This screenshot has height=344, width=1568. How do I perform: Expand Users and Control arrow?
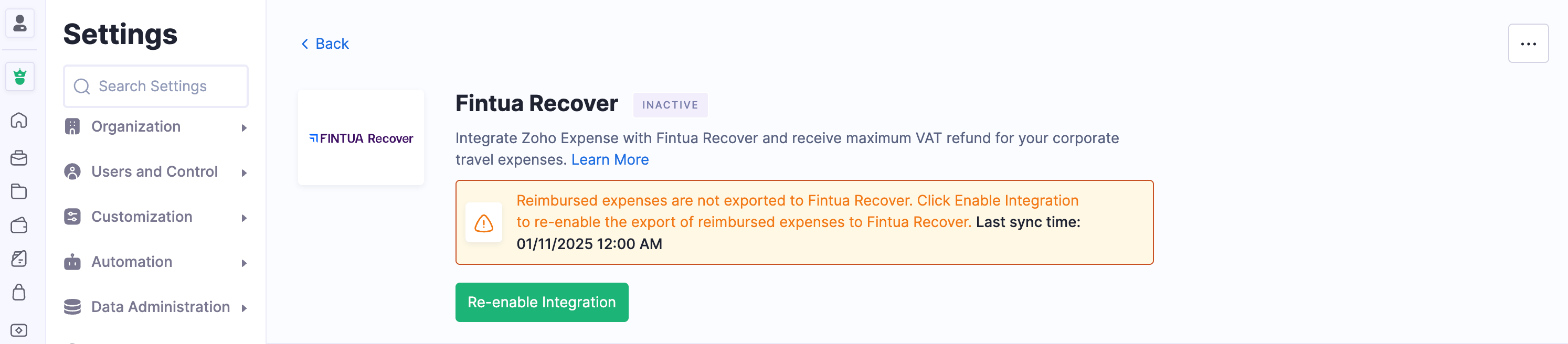(243, 173)
